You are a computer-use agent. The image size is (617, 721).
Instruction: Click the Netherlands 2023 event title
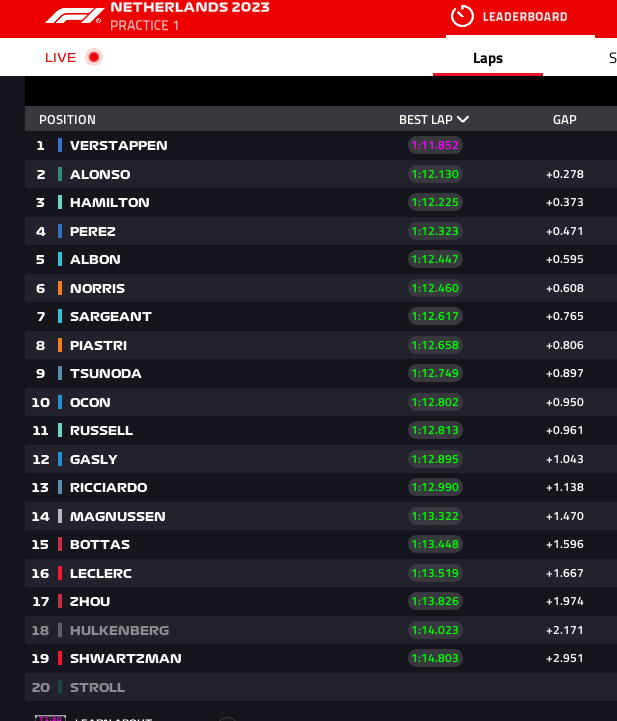190,7
